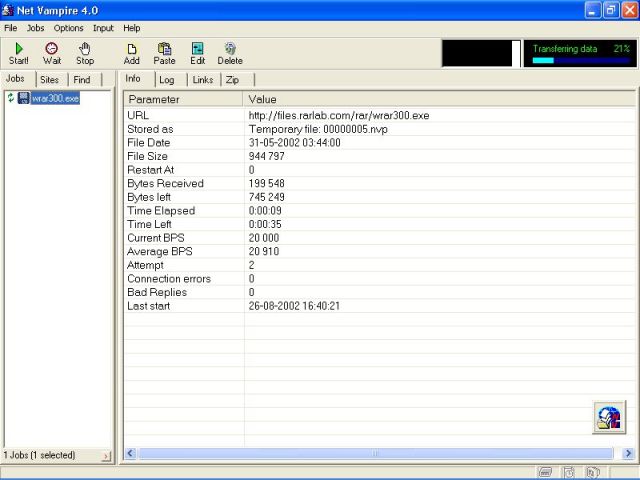Restore down the Net Vampire window

611,10
